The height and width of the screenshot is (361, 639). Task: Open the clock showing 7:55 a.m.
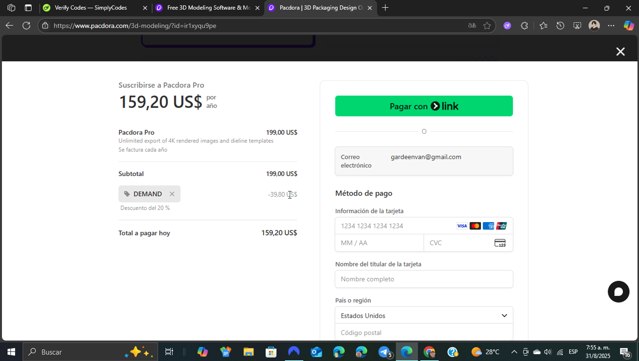[x=598, y=352]
